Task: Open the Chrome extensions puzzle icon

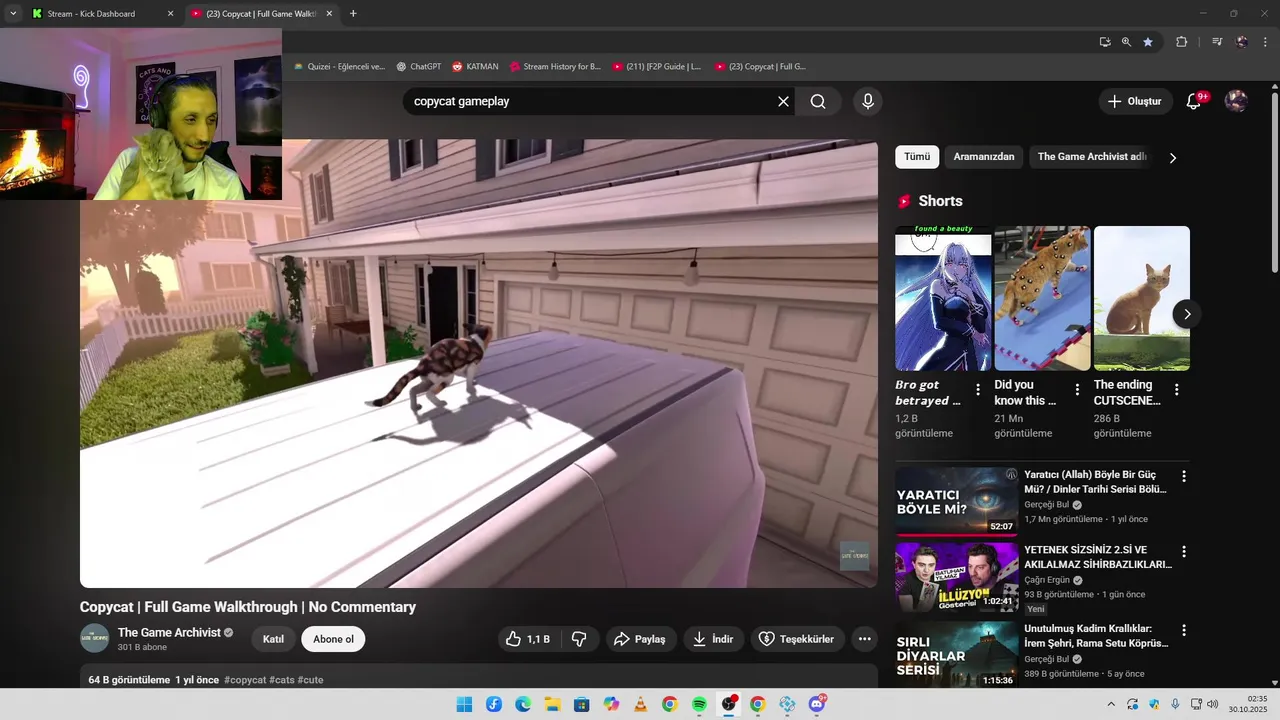Action: [1181, 42]
